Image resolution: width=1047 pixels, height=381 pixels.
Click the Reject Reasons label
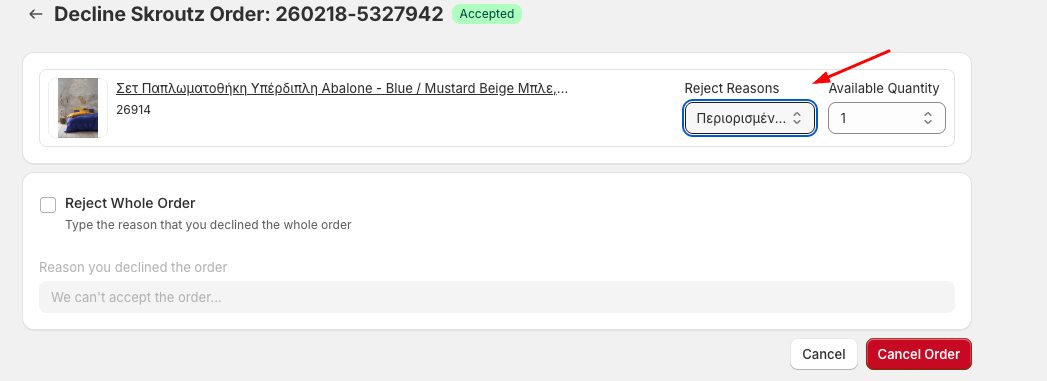732,88
